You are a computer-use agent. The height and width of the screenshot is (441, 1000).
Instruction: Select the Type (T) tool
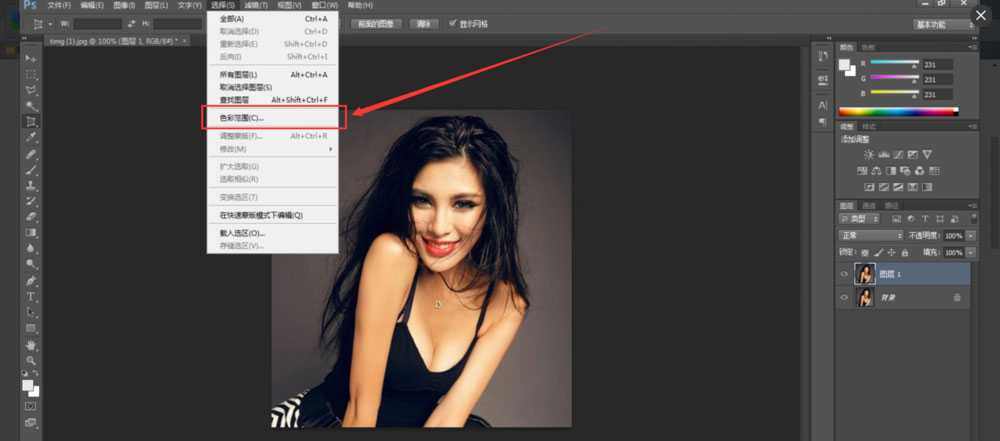coord(31,297)
